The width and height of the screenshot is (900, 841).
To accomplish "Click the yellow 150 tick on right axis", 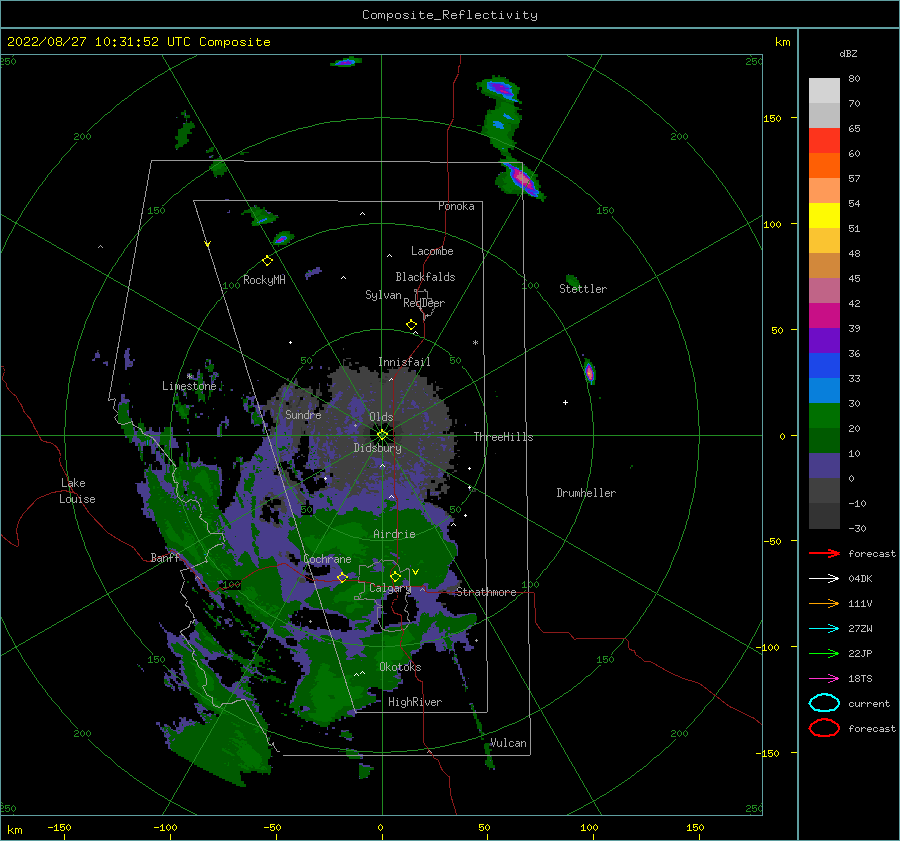I will [772, 118].
